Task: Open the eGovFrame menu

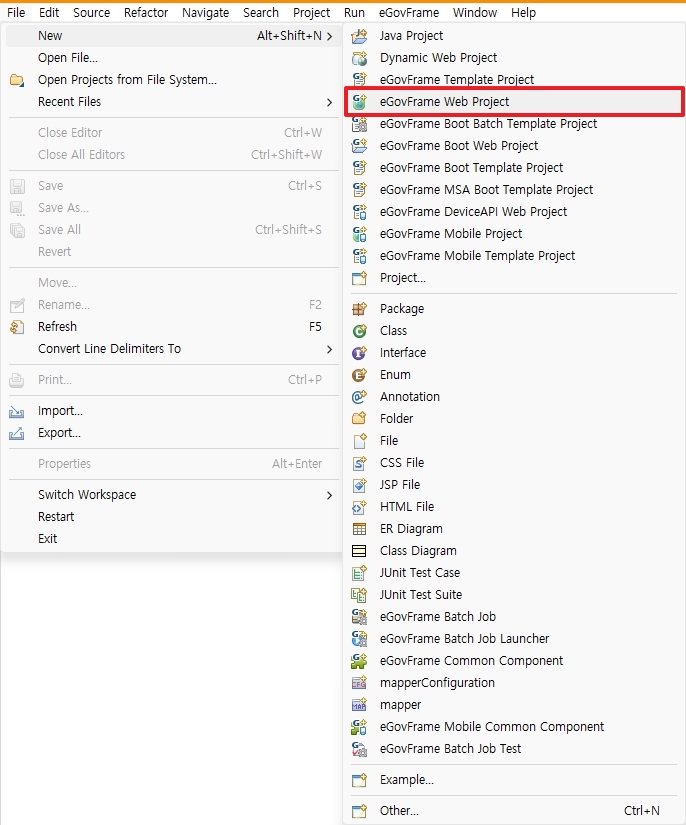Action: (x=409, y=13)
